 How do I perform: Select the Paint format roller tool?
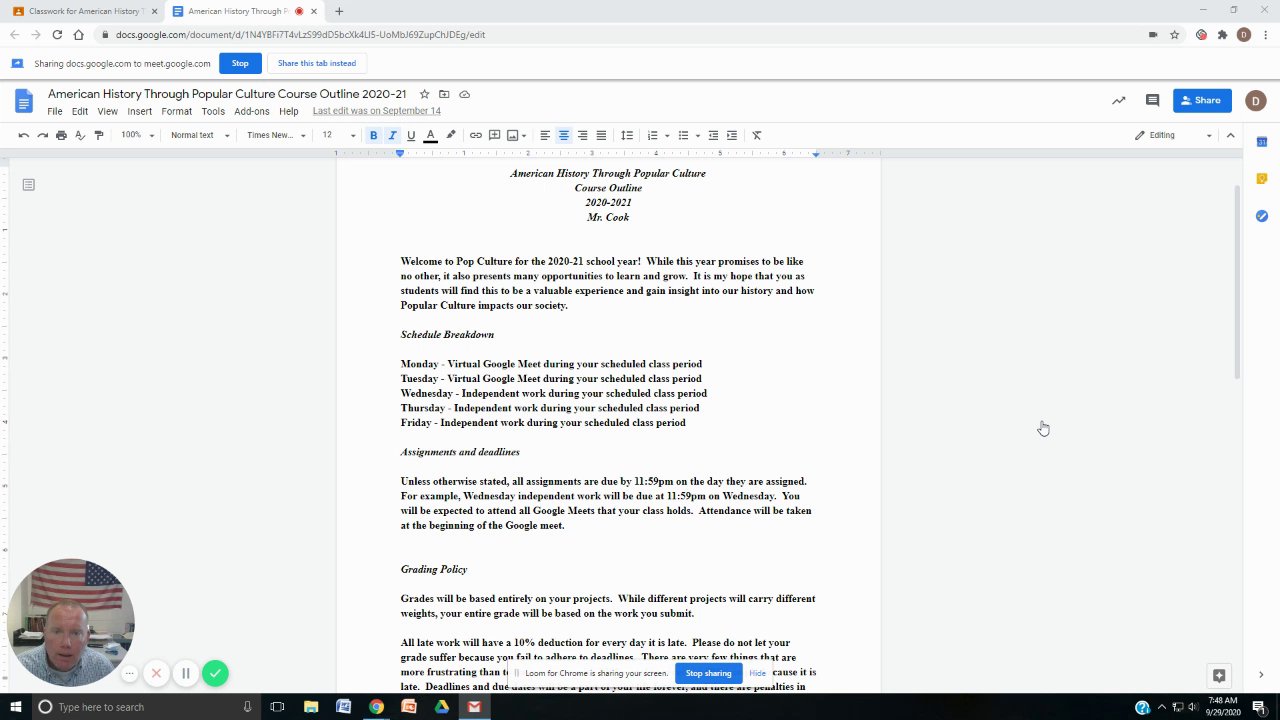point(98,135)
